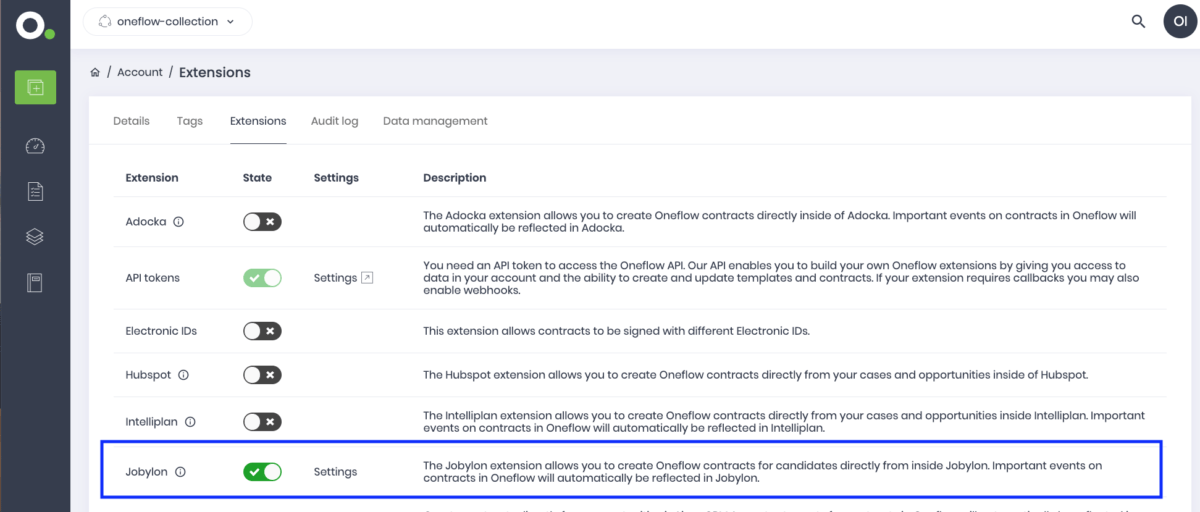1200x512 pixels.
Task: Open Settings for API tokens
Action: click(335, 278)
